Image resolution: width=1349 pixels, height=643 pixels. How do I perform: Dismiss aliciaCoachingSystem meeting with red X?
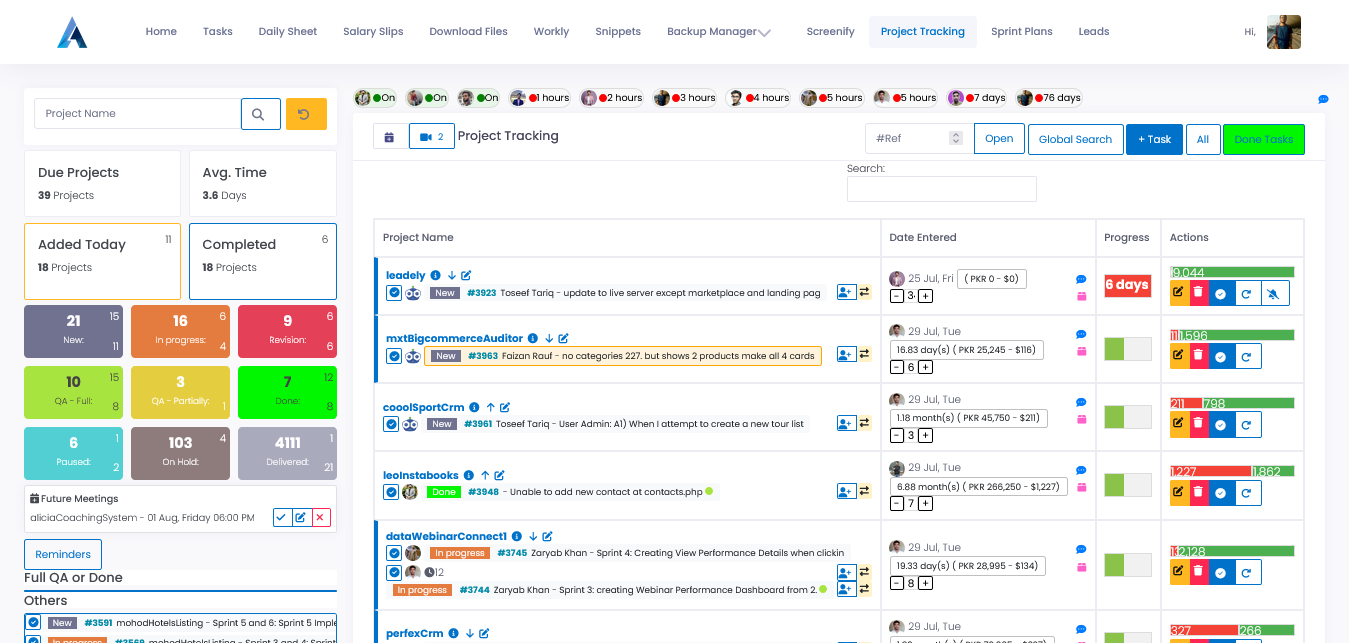321,517
